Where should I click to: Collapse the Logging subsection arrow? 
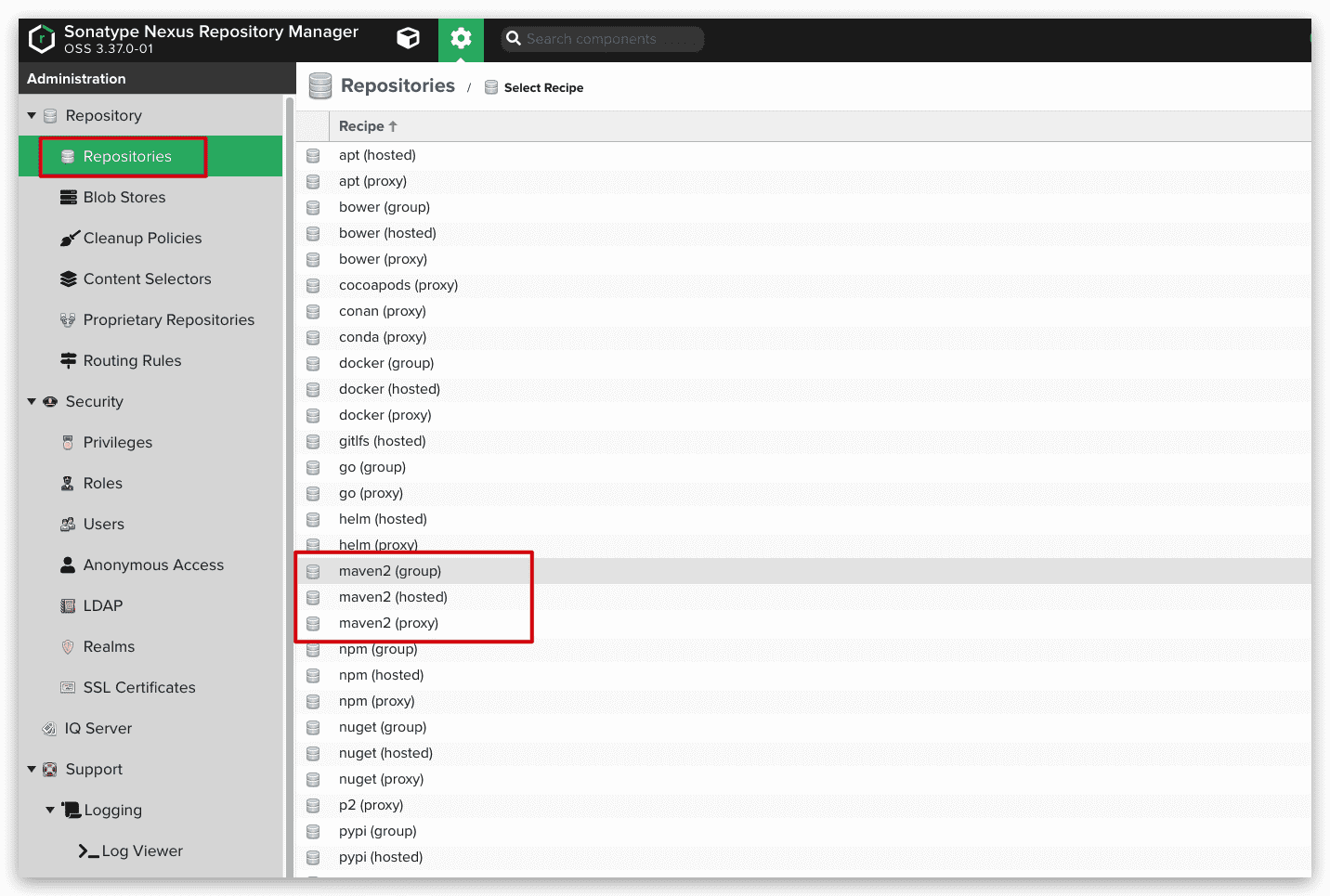click(50, 810)
